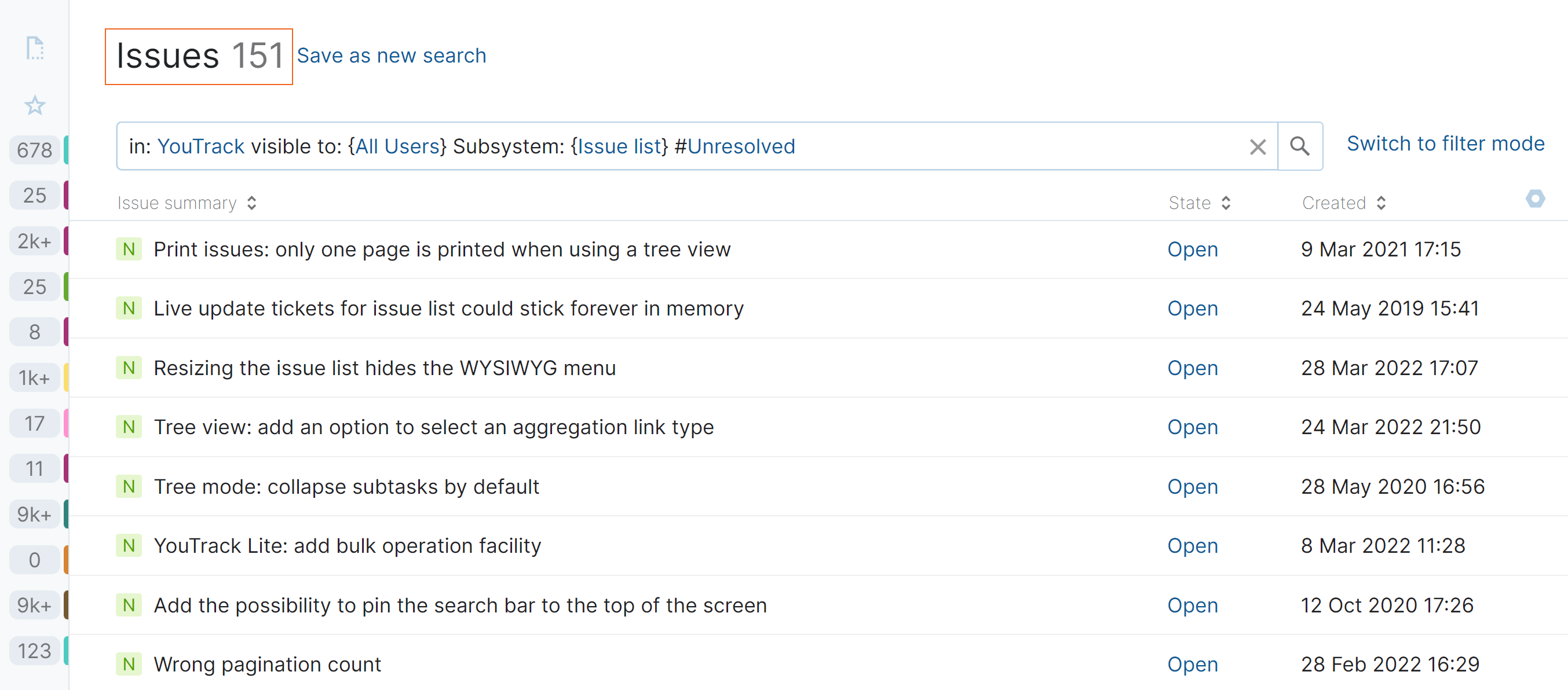Click Save as new search link
1568x690 pixels.
pyautogui.click(x=392, y=56)
